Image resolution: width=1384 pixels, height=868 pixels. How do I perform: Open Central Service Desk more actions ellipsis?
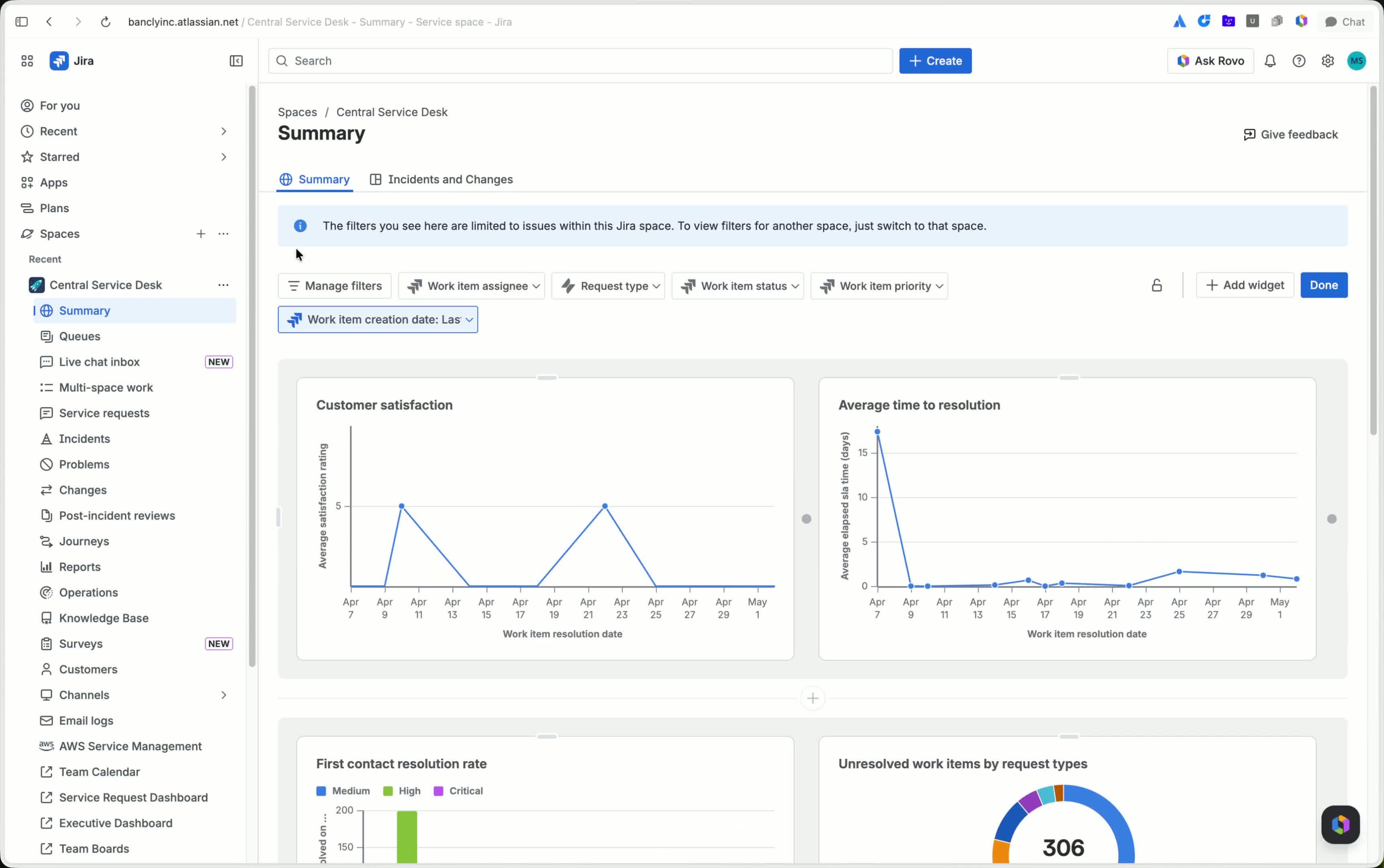[x=223, y=285]
